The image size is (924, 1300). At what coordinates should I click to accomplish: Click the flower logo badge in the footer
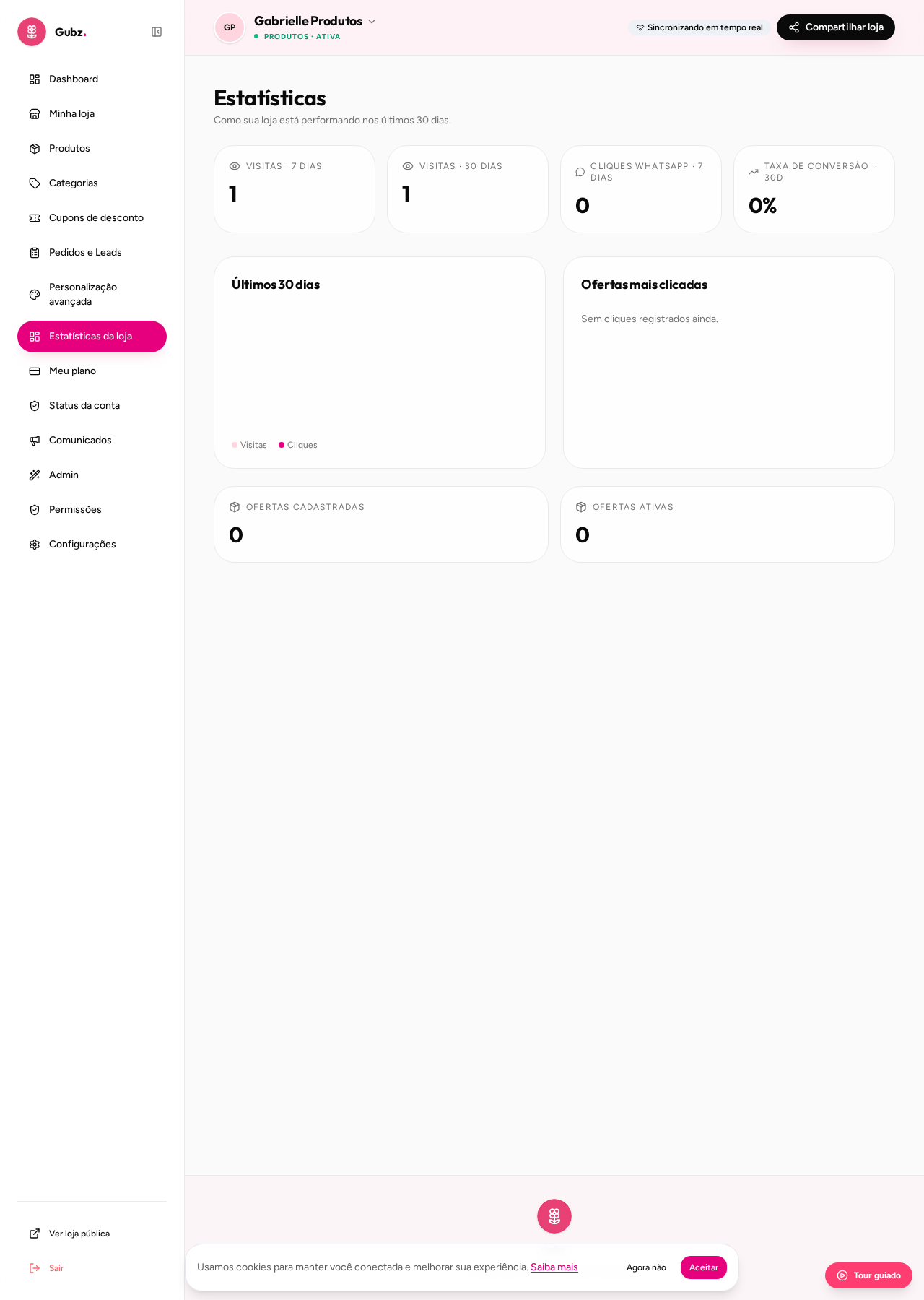[554, 1216]
